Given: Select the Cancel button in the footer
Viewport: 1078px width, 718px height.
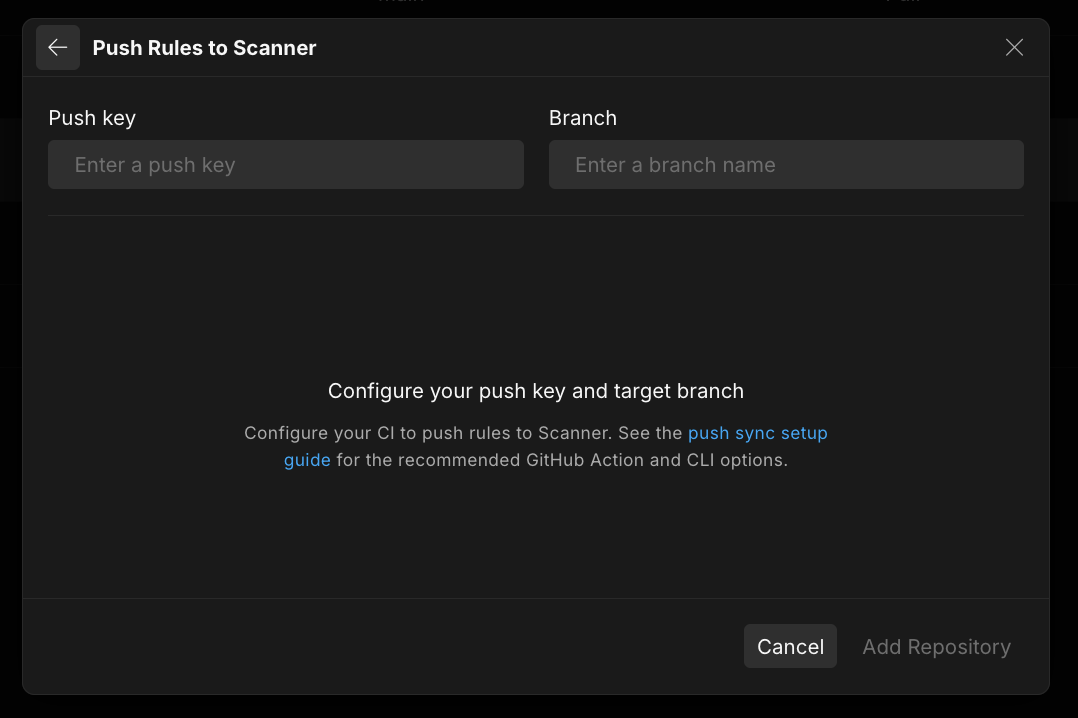Looking at the screenshot, I should pyautogui.click(x=790, y=646).
